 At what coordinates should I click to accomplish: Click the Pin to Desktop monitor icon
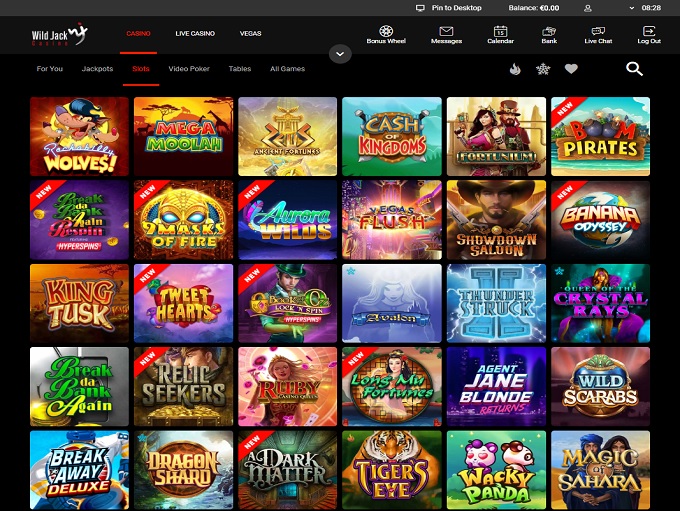point(420,8)
